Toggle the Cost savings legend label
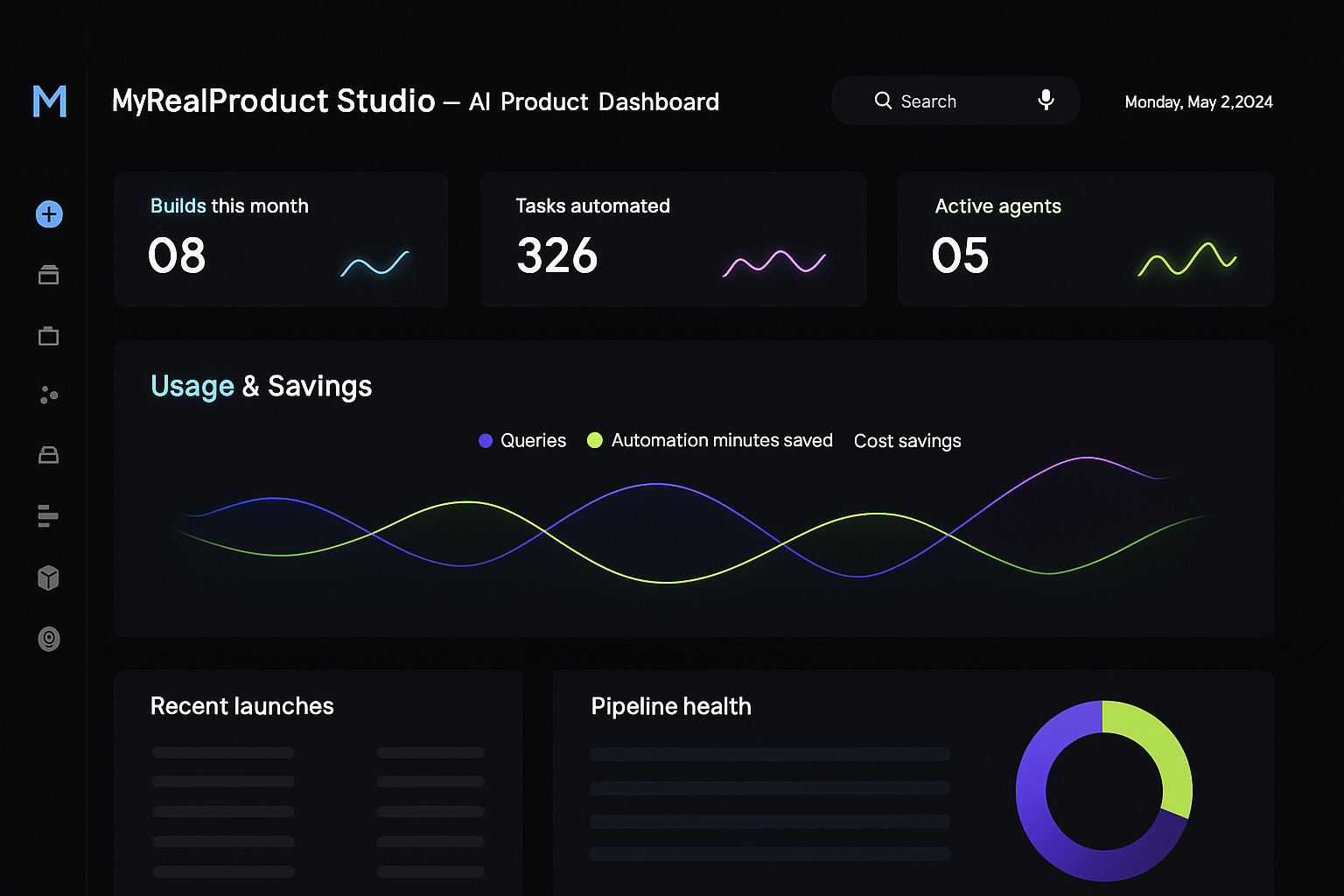1344x896 pixels. click(907, 441)
